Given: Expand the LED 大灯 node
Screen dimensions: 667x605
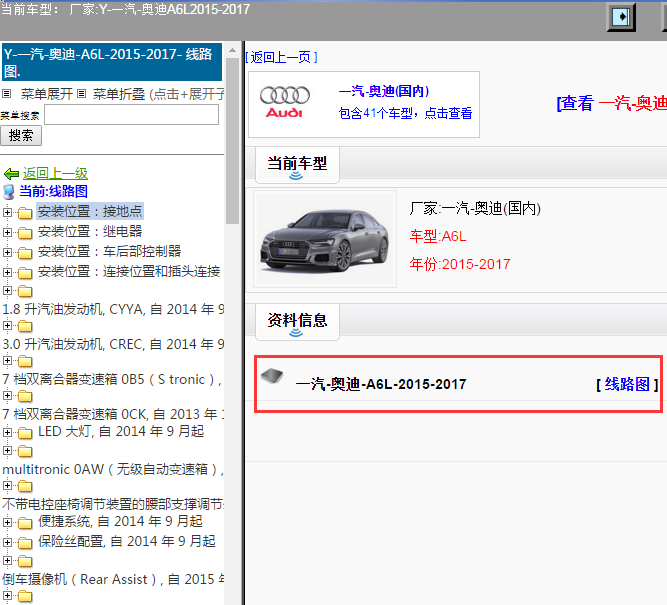Looking at the screenshot, I should coord(7,432).
